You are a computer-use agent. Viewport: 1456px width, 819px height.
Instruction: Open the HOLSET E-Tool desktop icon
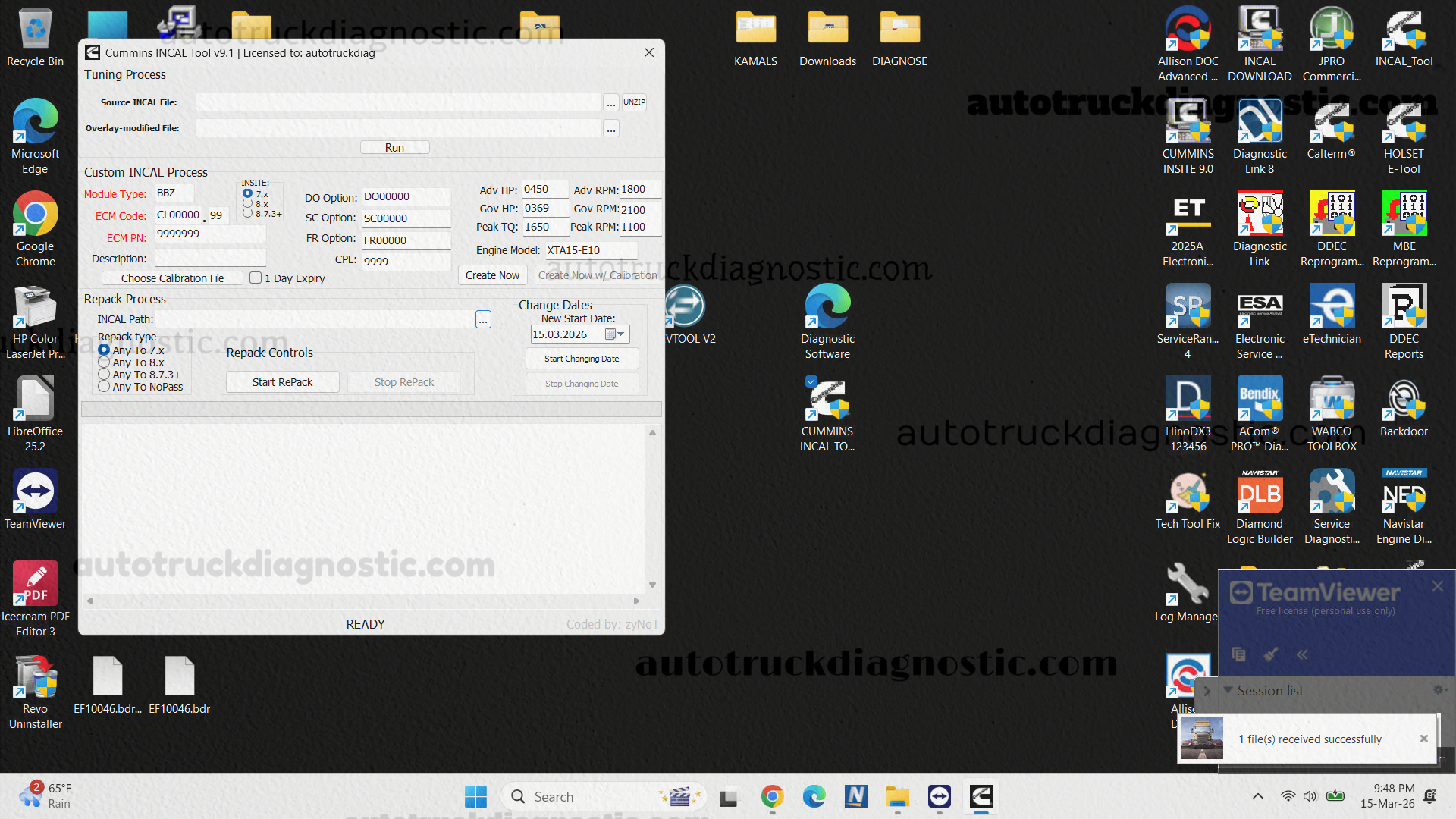coord(1404,137)
